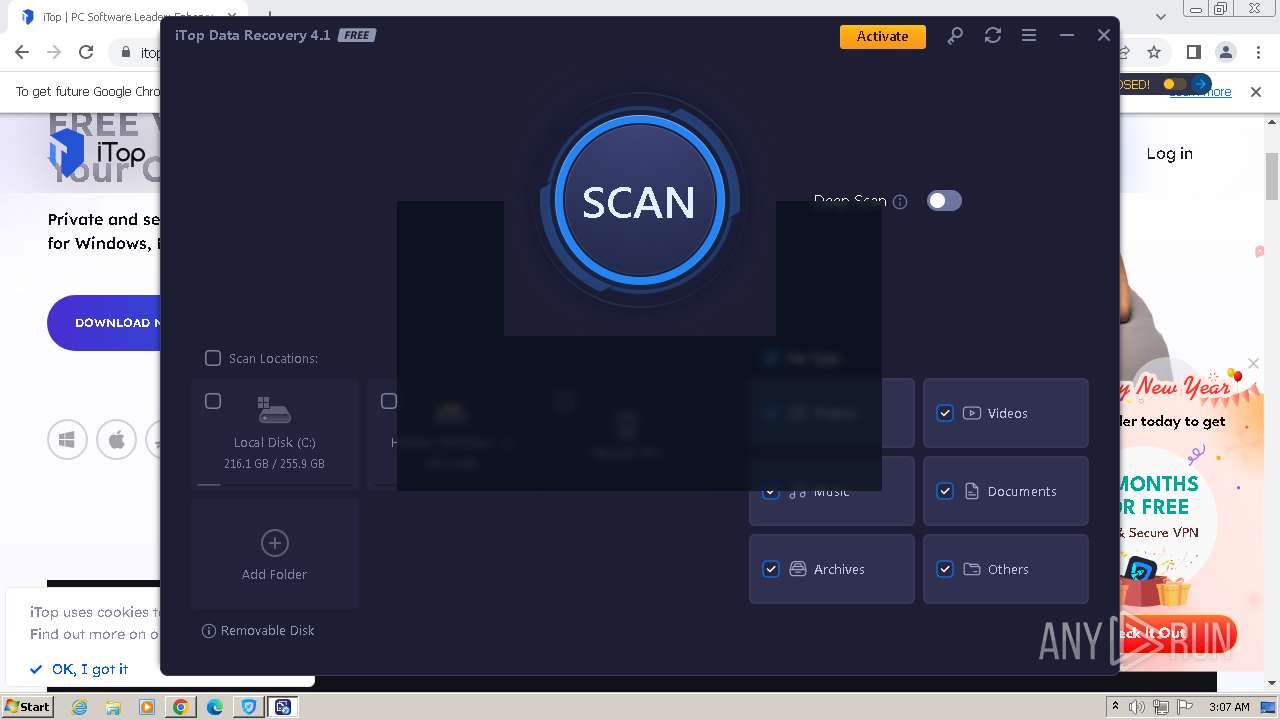Viewport: 1280px width, 720px height.
Task: Click the Learn more link in info bar
Action: [x=1201, y=92]
